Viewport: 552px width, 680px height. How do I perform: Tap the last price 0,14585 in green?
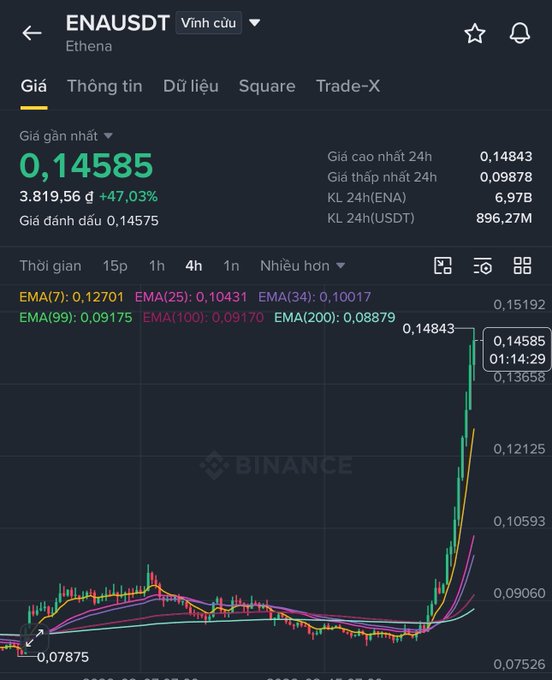pos(86,166)
